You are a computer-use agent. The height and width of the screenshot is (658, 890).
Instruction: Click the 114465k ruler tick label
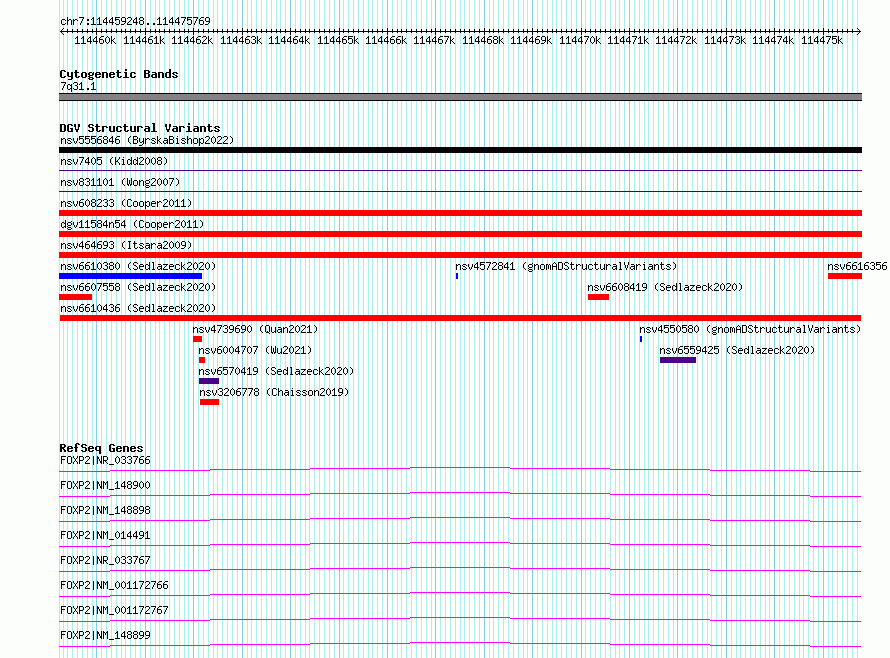coord(338,40)
